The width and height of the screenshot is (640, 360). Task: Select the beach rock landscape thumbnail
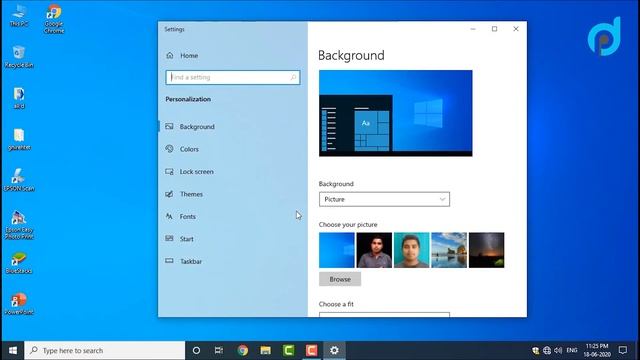coord(449,250)
